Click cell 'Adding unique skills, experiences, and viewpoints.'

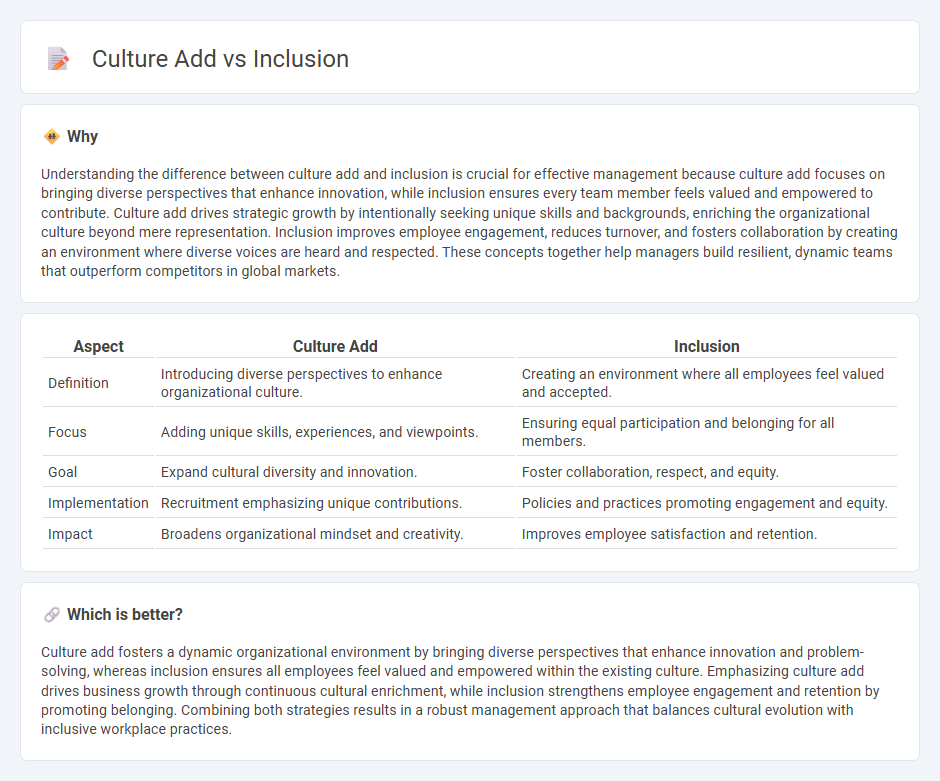[335, 432]
